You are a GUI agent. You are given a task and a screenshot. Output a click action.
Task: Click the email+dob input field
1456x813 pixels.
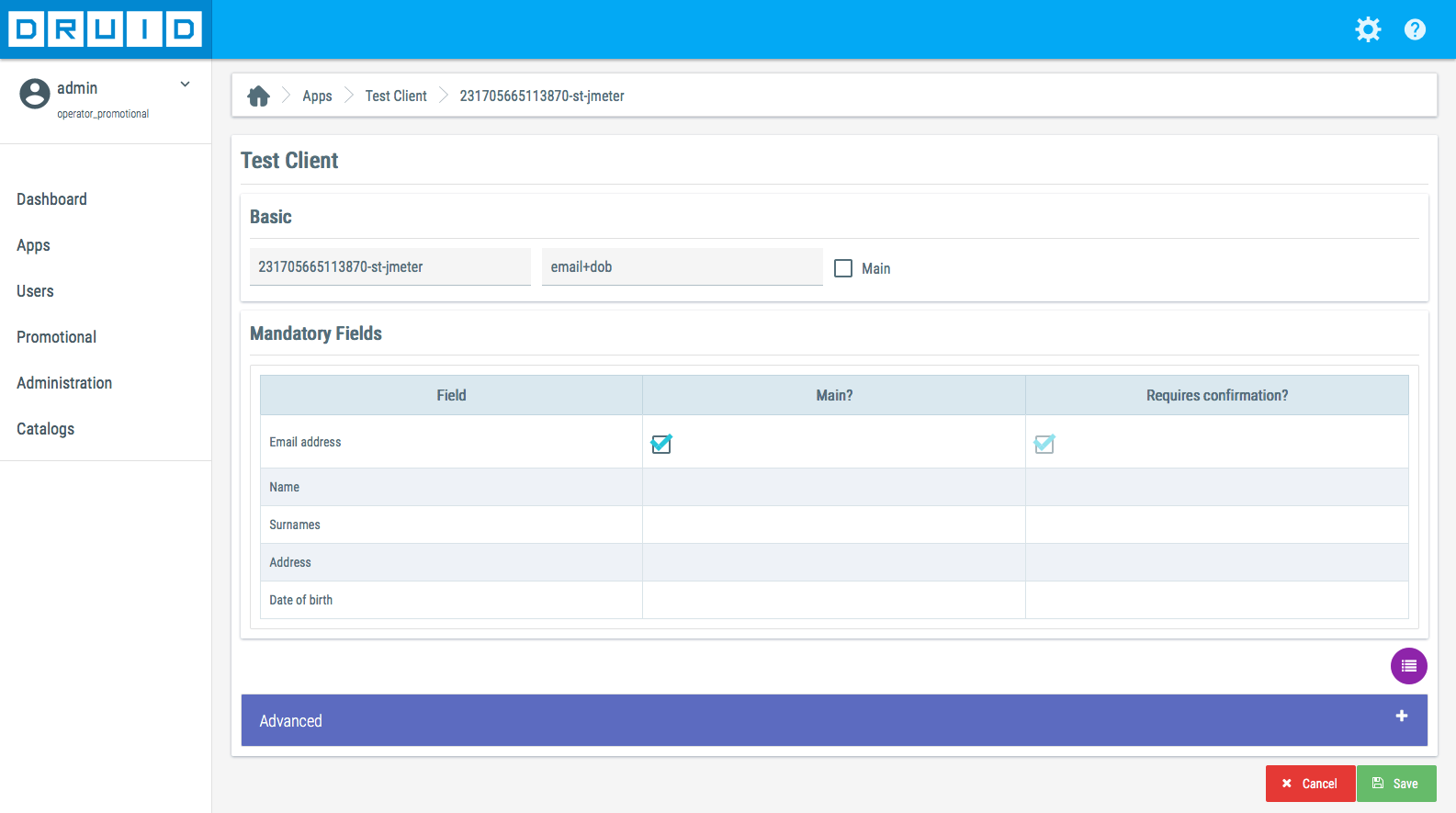pos(682,267)
